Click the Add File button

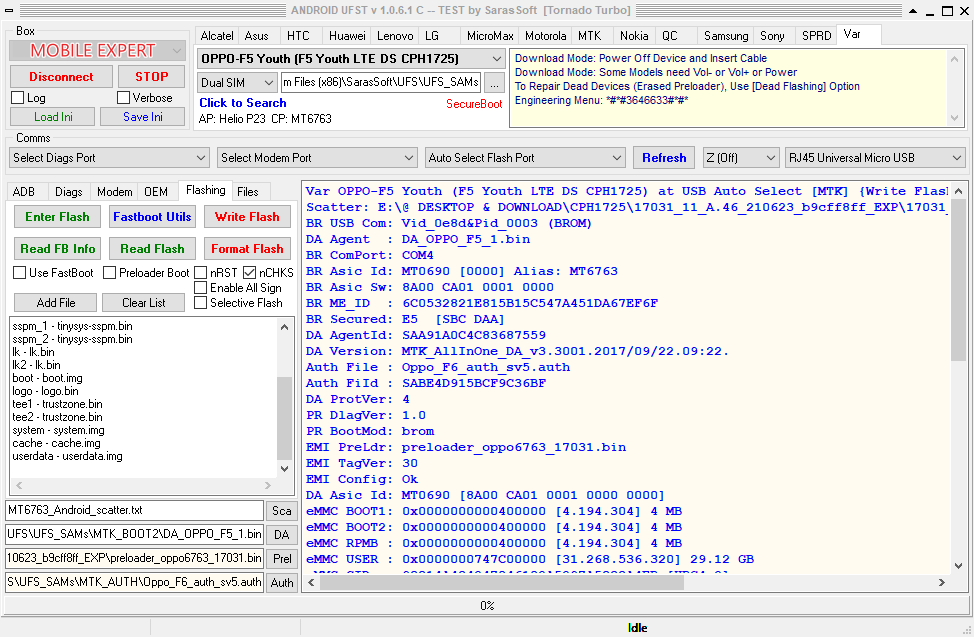click(x=56, y=303)
